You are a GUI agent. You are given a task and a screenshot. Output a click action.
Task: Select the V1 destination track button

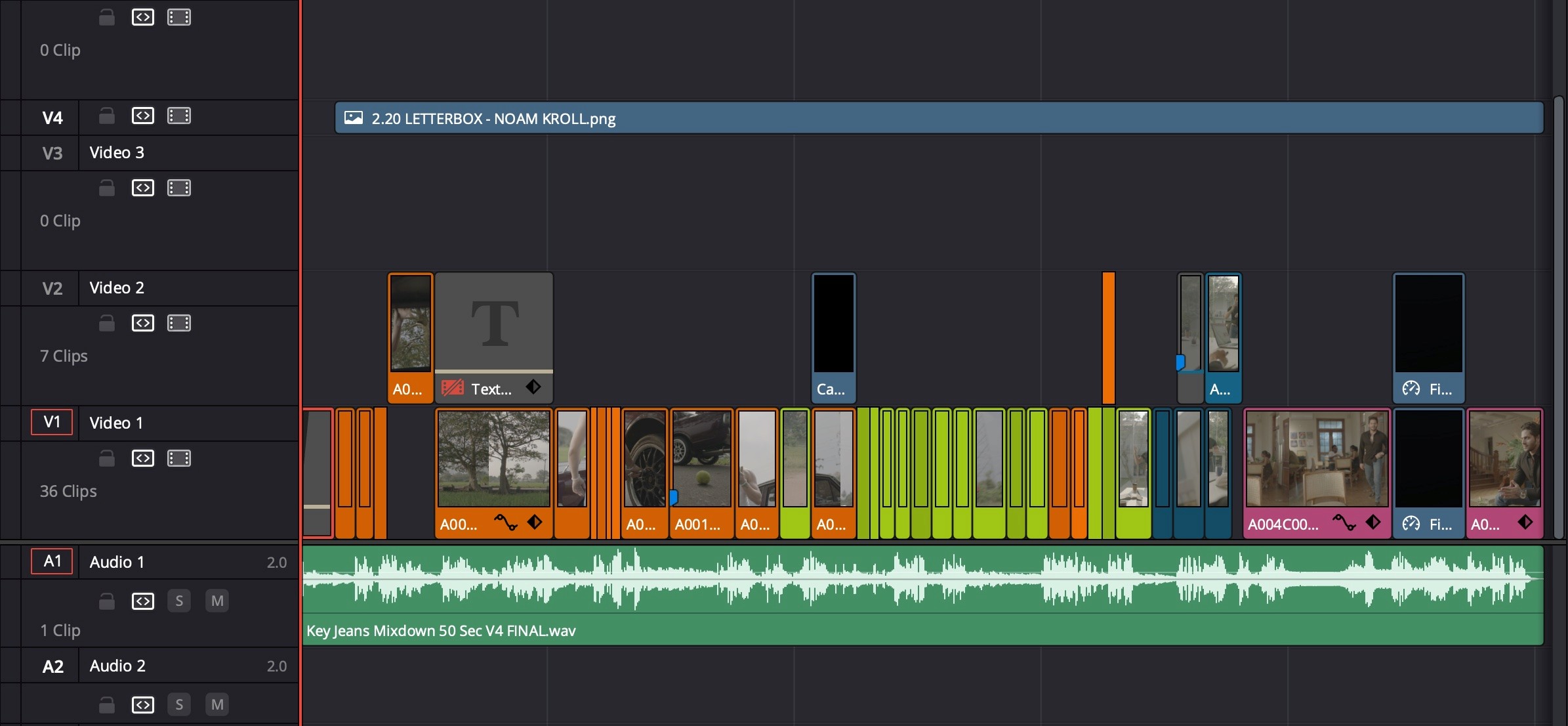(x=52, y=422)
